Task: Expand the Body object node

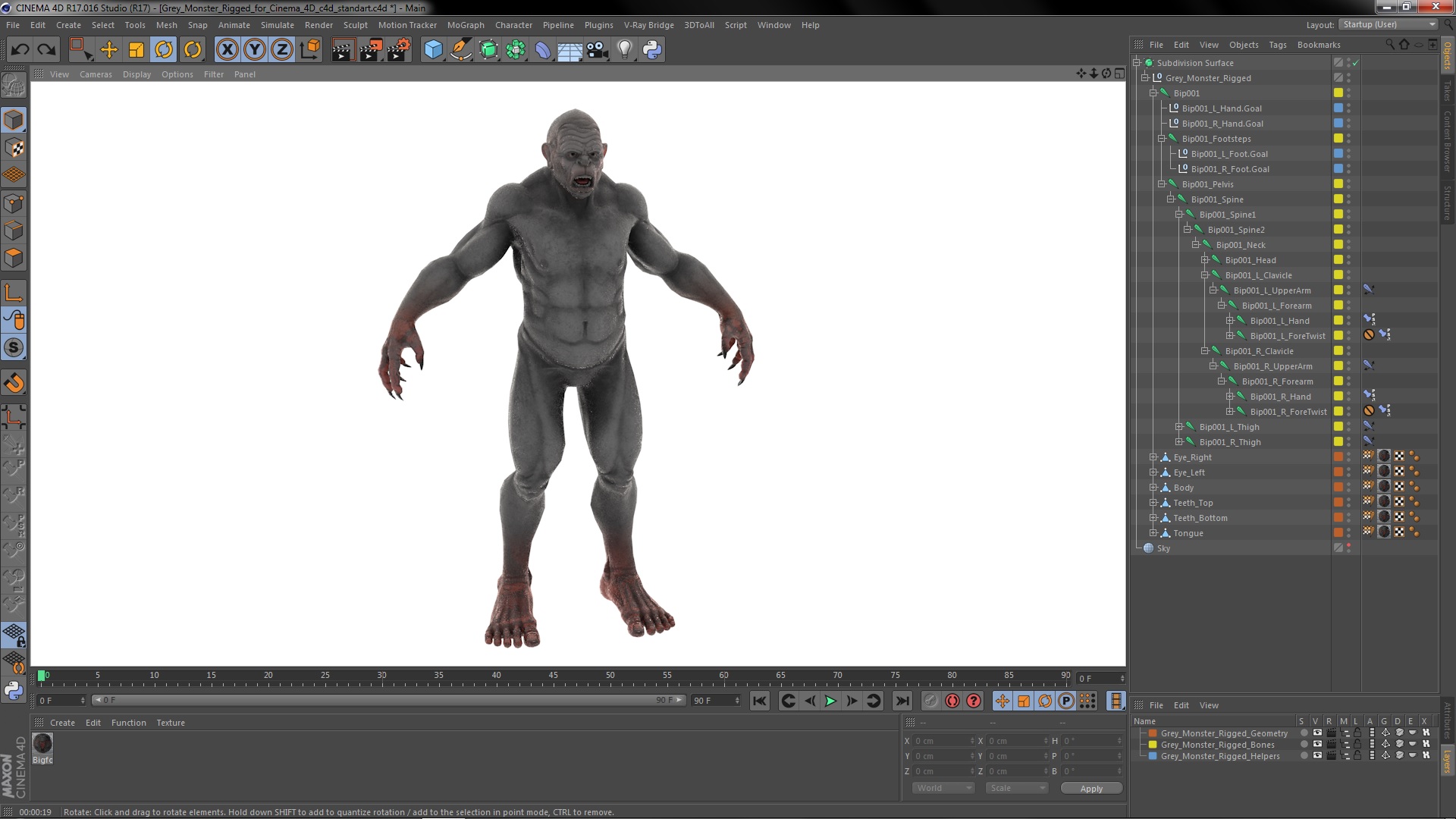Action: point(1153,488)
